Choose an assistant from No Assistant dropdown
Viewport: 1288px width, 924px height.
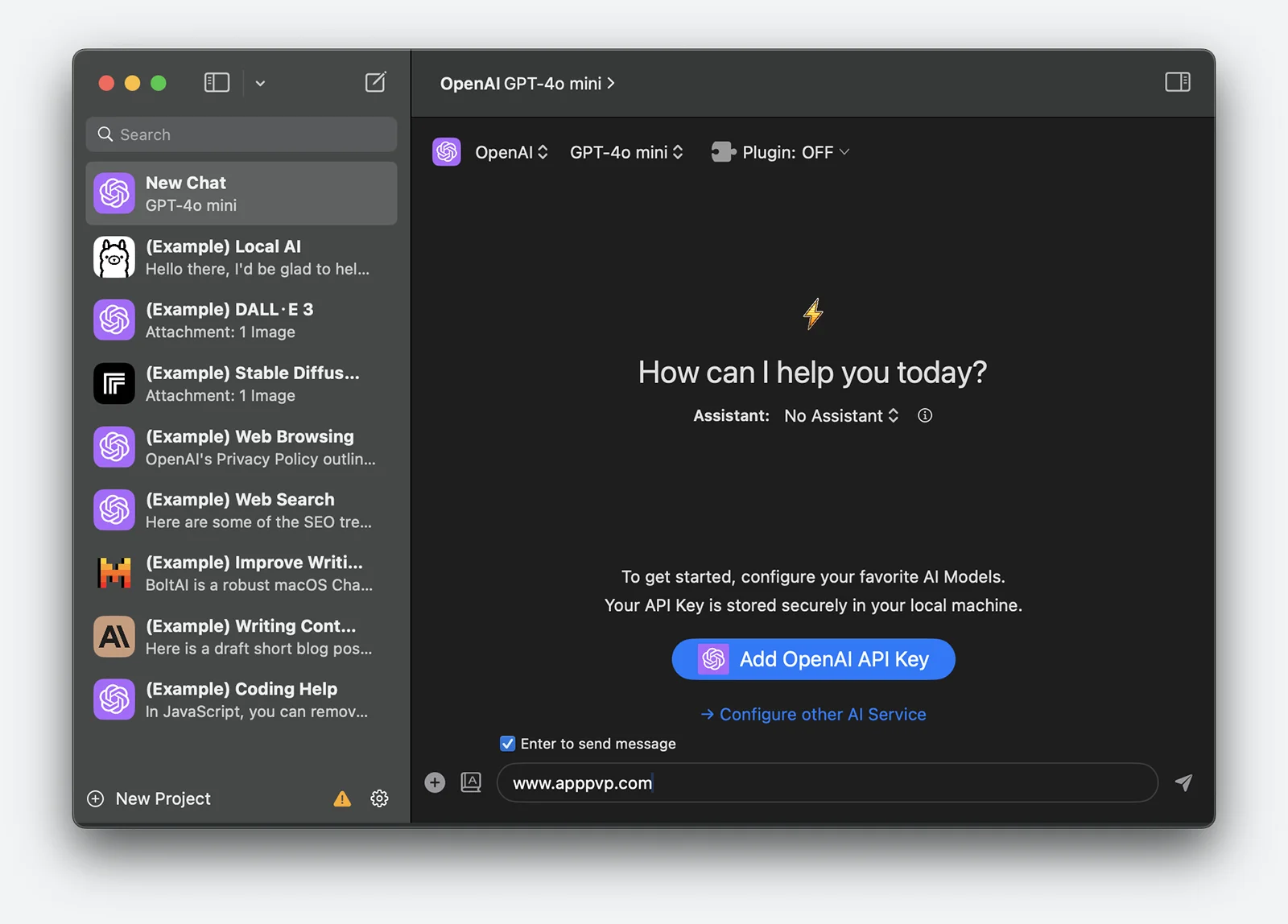tap(840, 415)
